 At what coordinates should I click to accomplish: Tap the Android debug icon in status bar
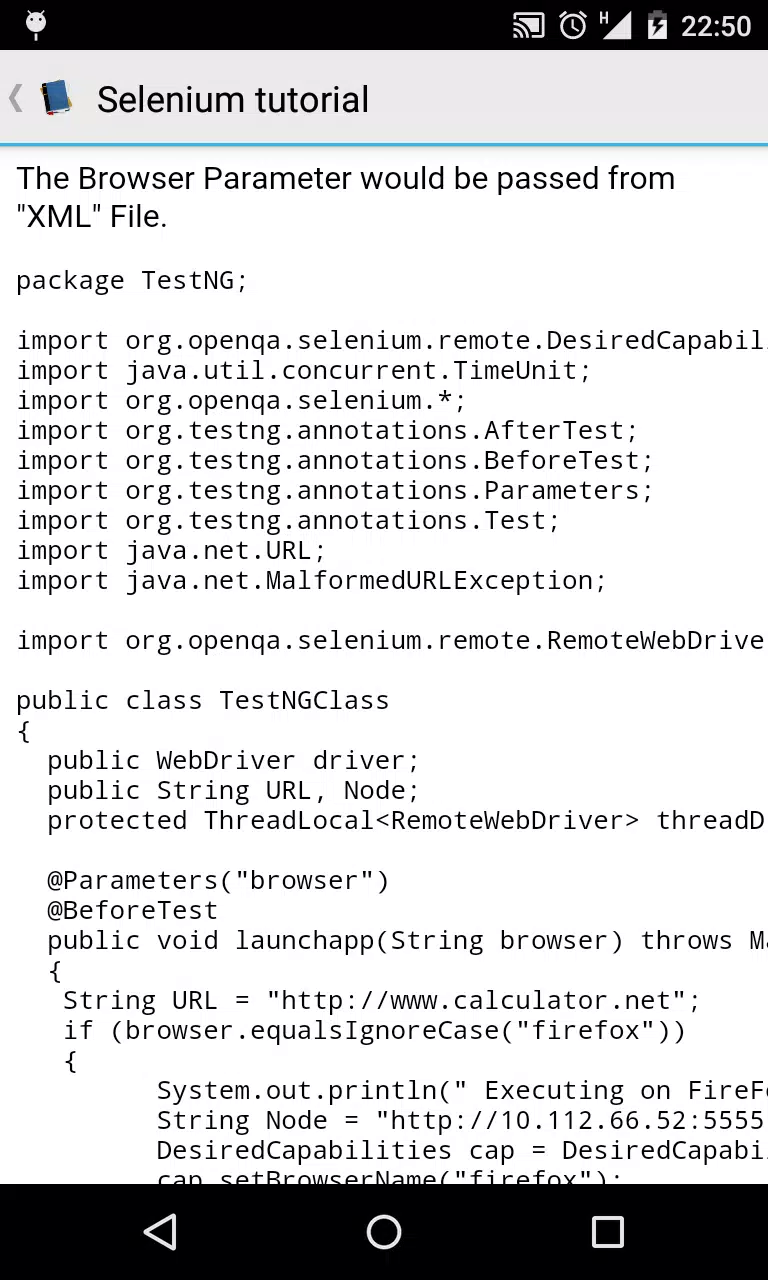[x=36, y=25]
